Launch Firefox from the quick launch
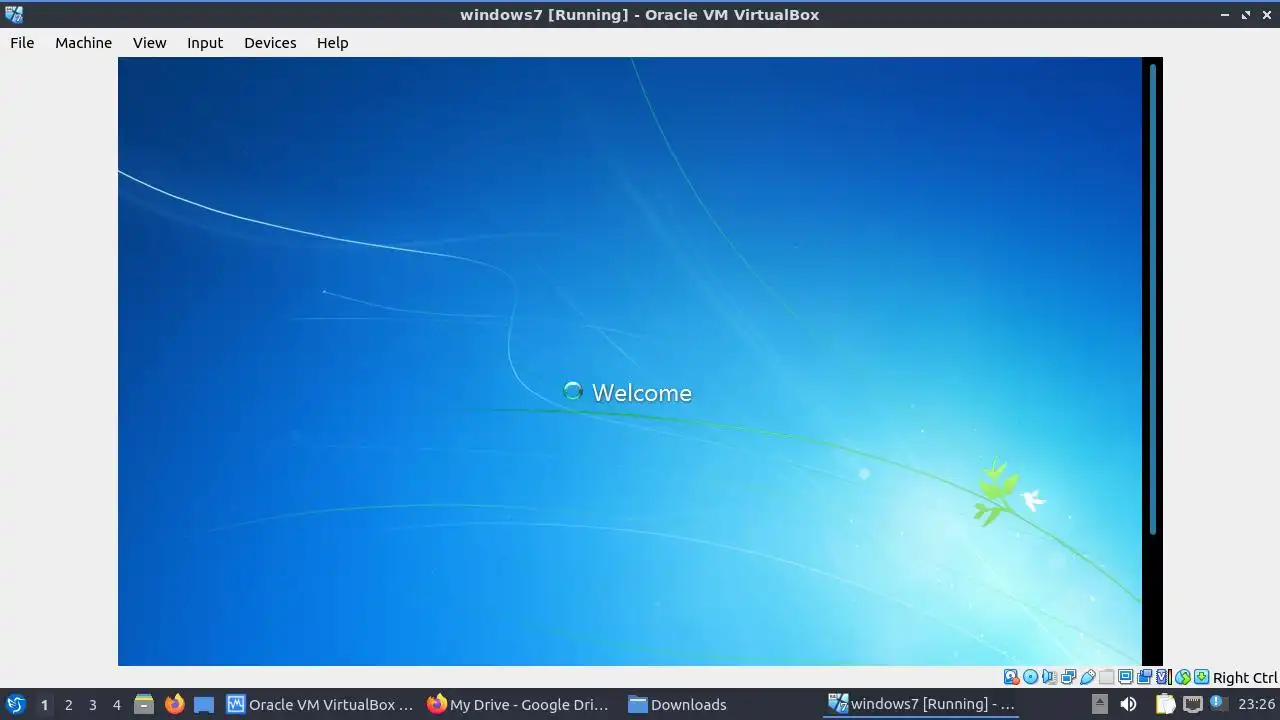The image size is (1280, 720). [x=174, y=704]
